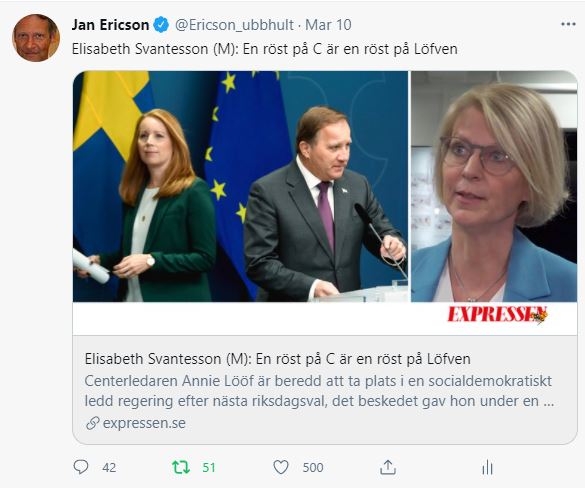Open the share upload icon
The image size is (585, 488).
388,467
